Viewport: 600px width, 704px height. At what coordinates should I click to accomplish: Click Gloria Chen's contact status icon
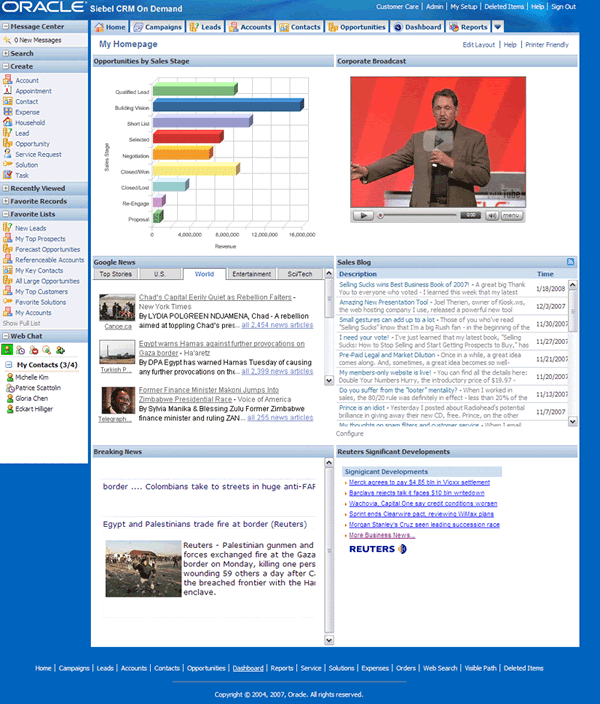point(10,398)
